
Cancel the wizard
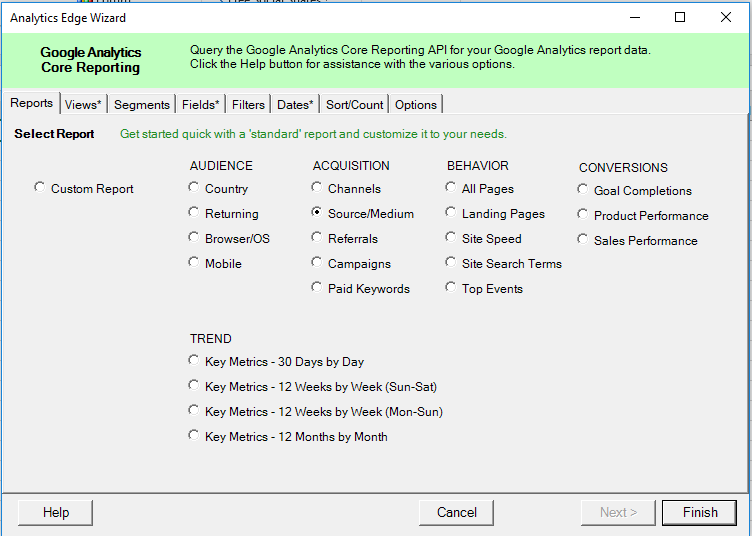tap(457, 513)
